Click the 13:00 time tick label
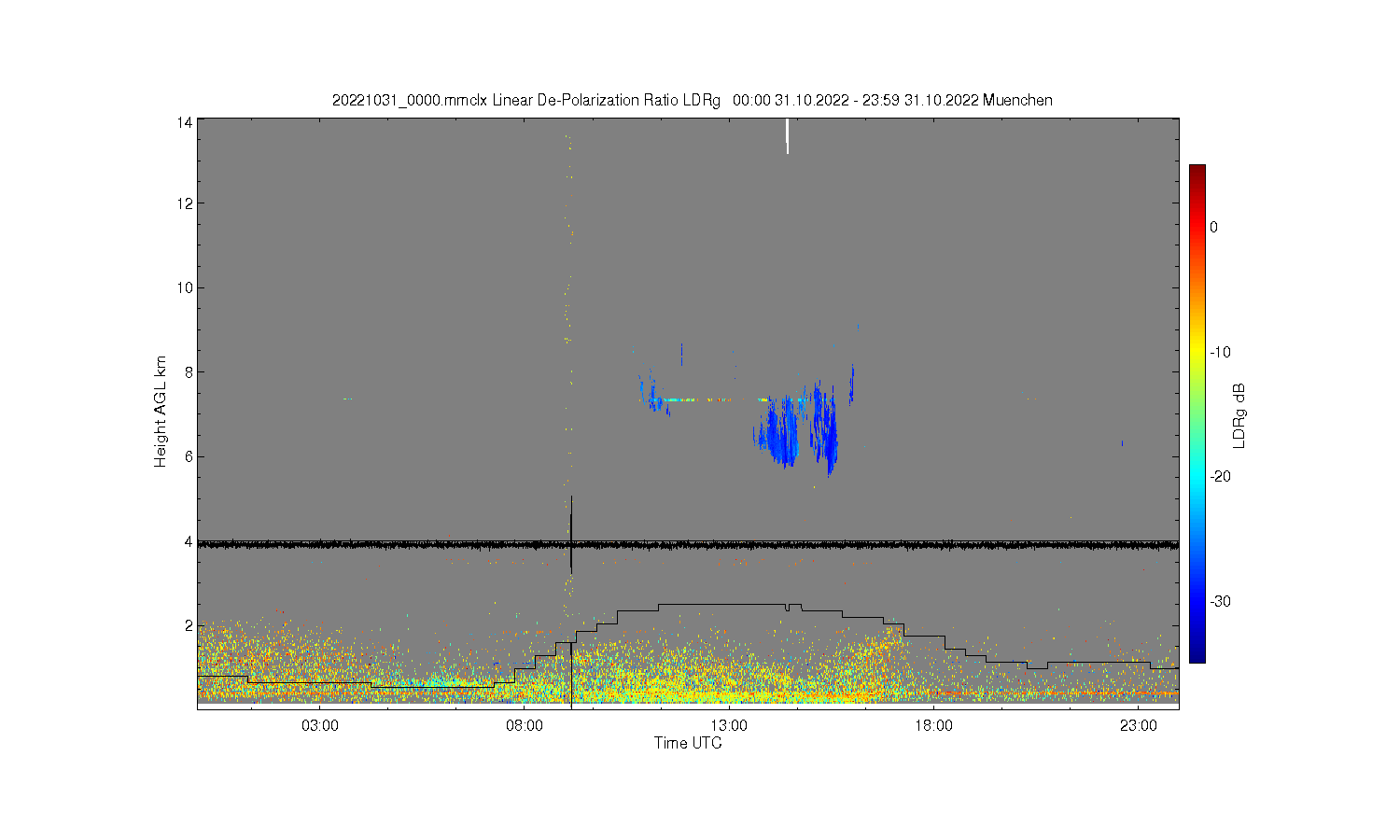The image size is (1400, 840). click(729, 726)
